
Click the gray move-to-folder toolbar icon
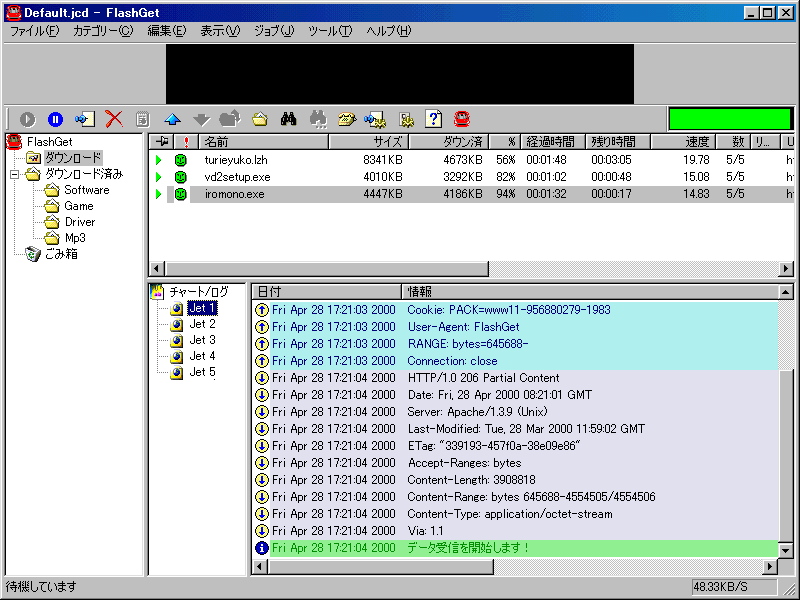[230, 119]
